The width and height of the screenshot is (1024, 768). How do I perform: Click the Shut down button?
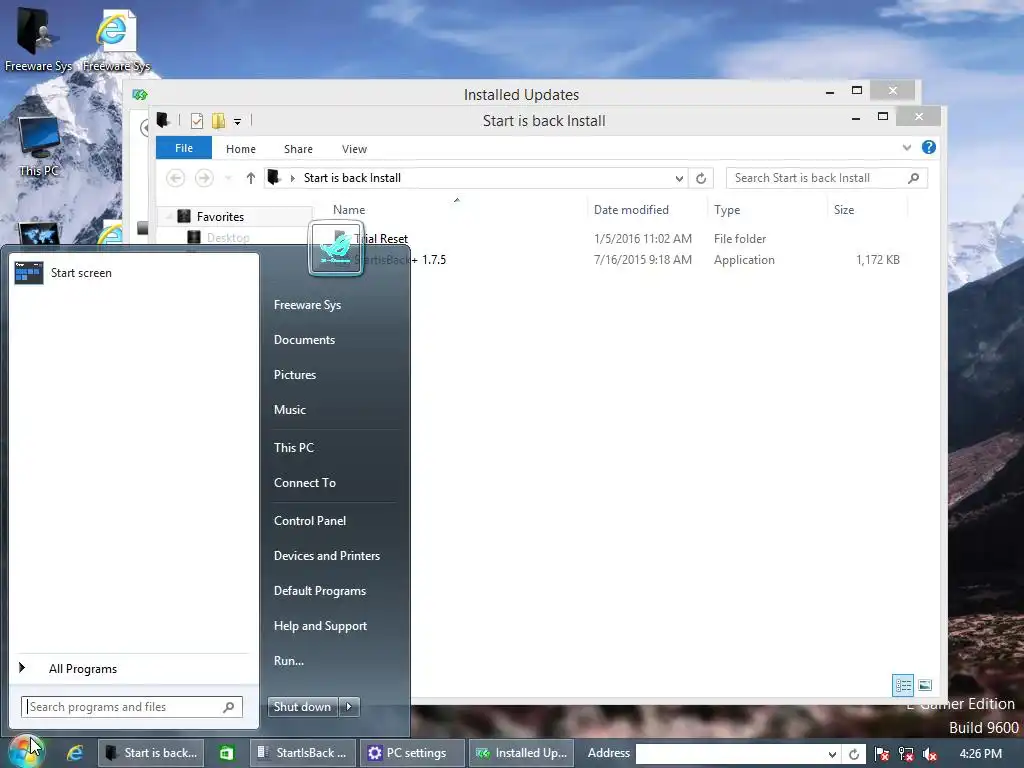tap(303, 707)
